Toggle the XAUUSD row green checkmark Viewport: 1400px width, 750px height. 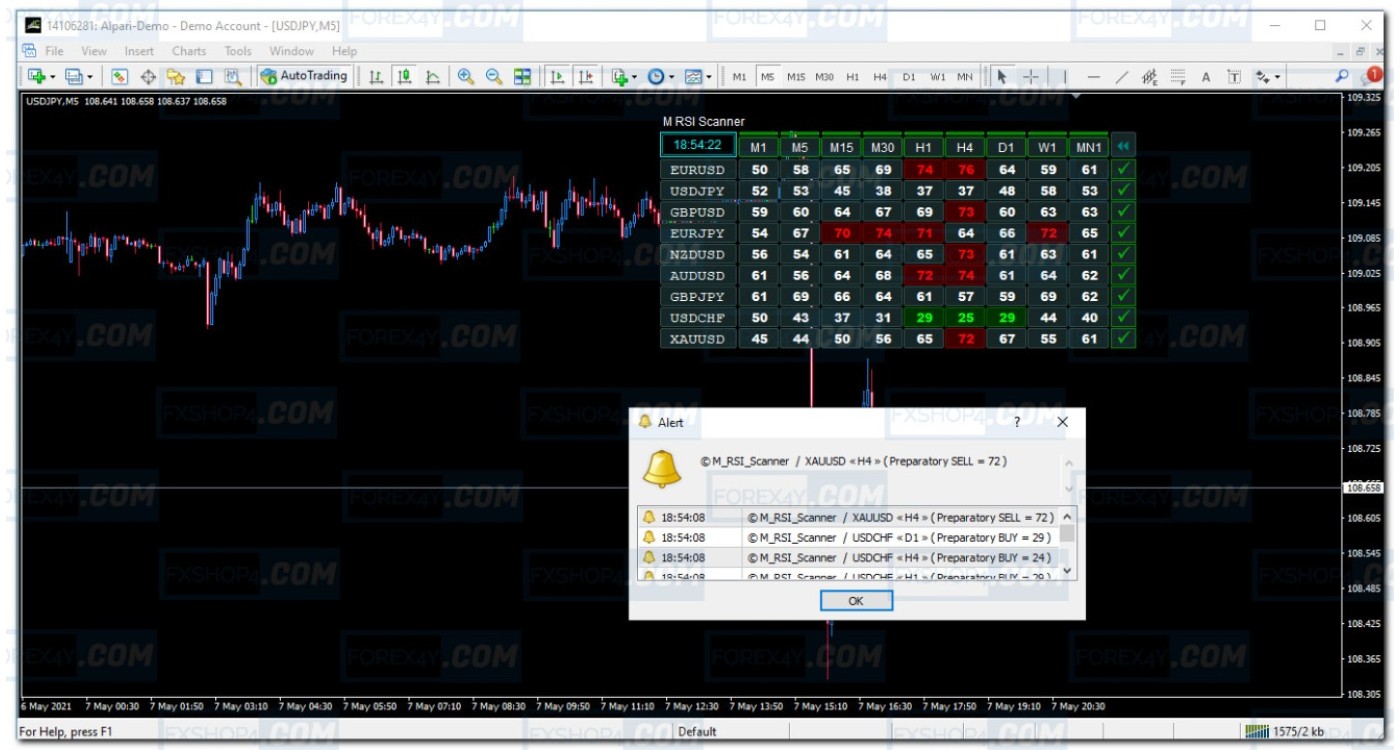pyautogui.click(x=1124, y=339)
